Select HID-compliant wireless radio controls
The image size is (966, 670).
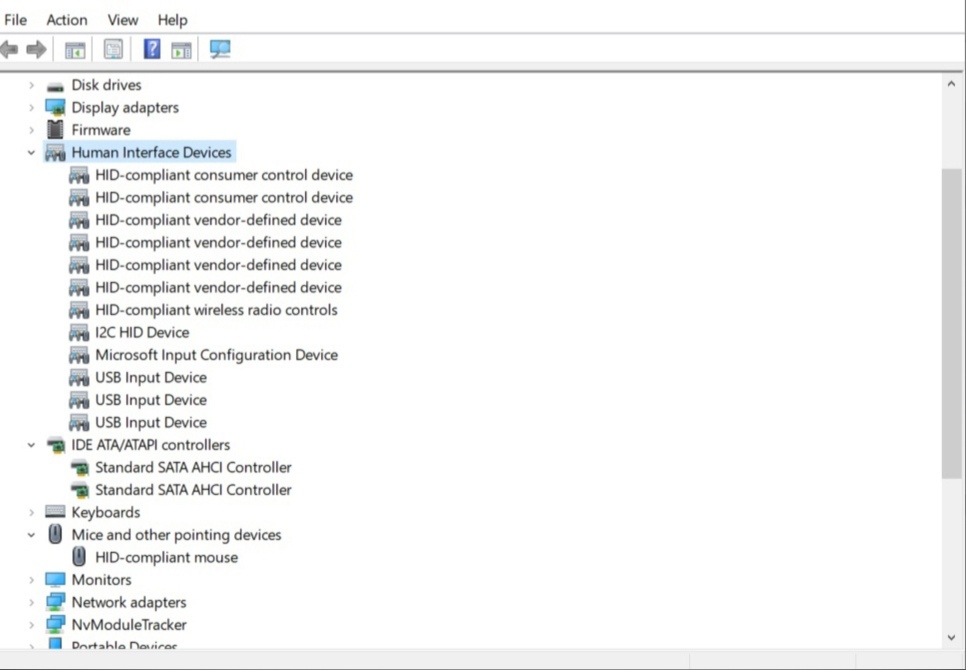pyautogui.click(x=216, y=310)
